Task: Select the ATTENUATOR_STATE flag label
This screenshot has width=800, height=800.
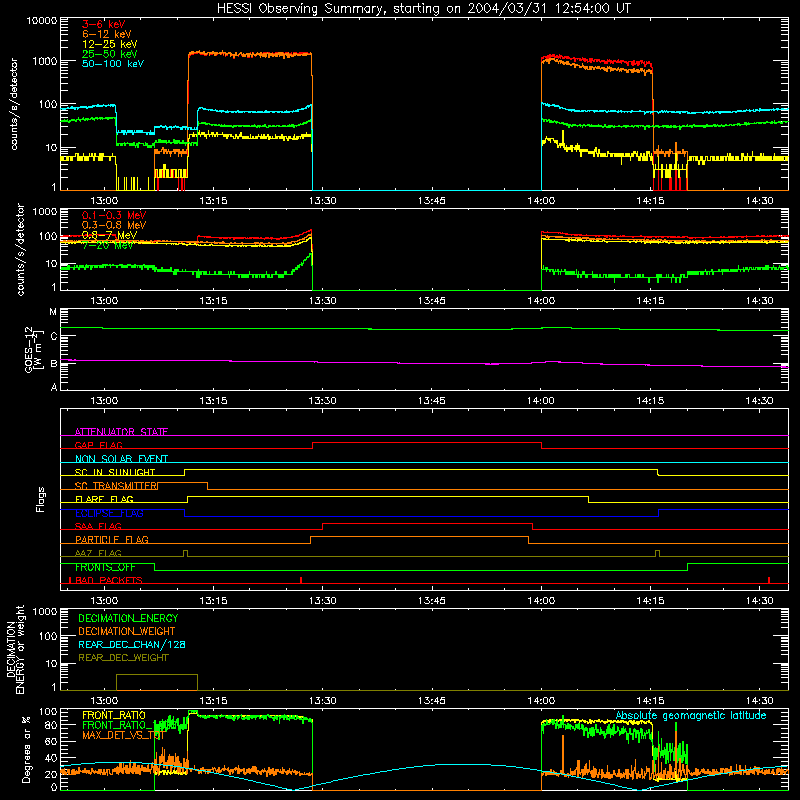Action: tap(121, 432)
